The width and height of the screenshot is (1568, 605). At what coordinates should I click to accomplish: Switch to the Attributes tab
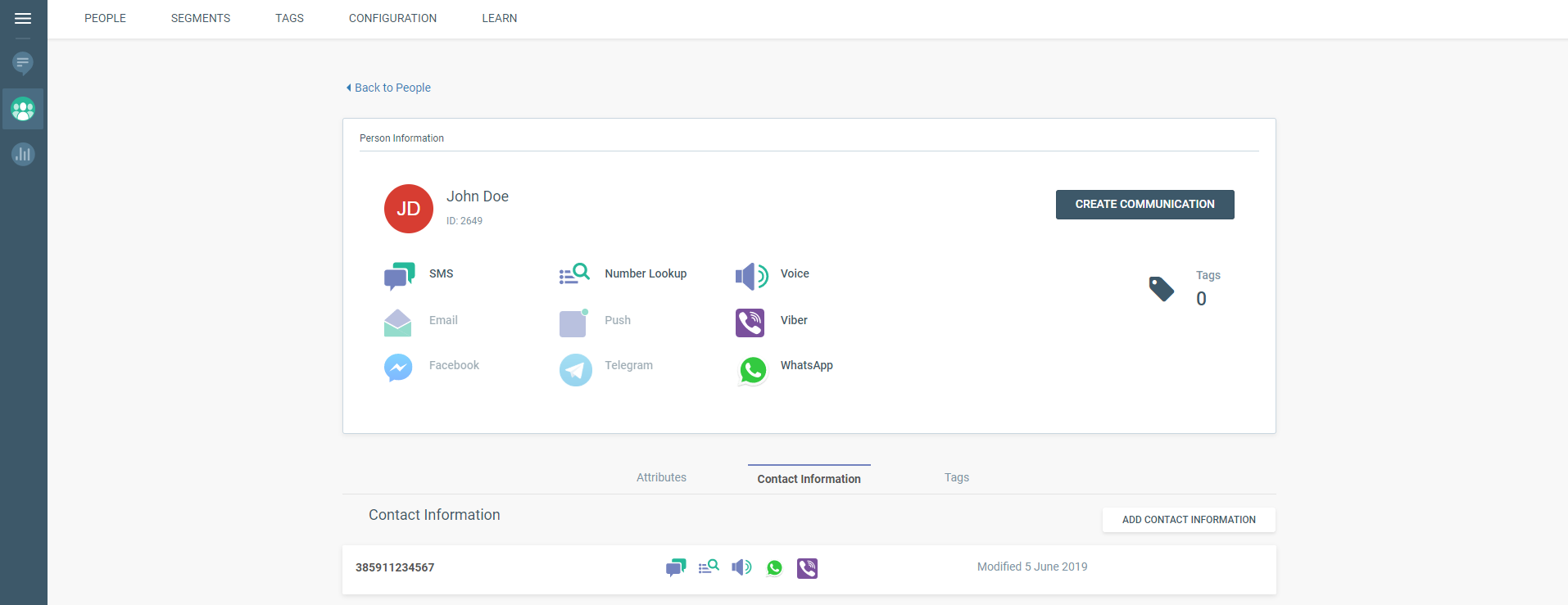[x=661, y=477]
